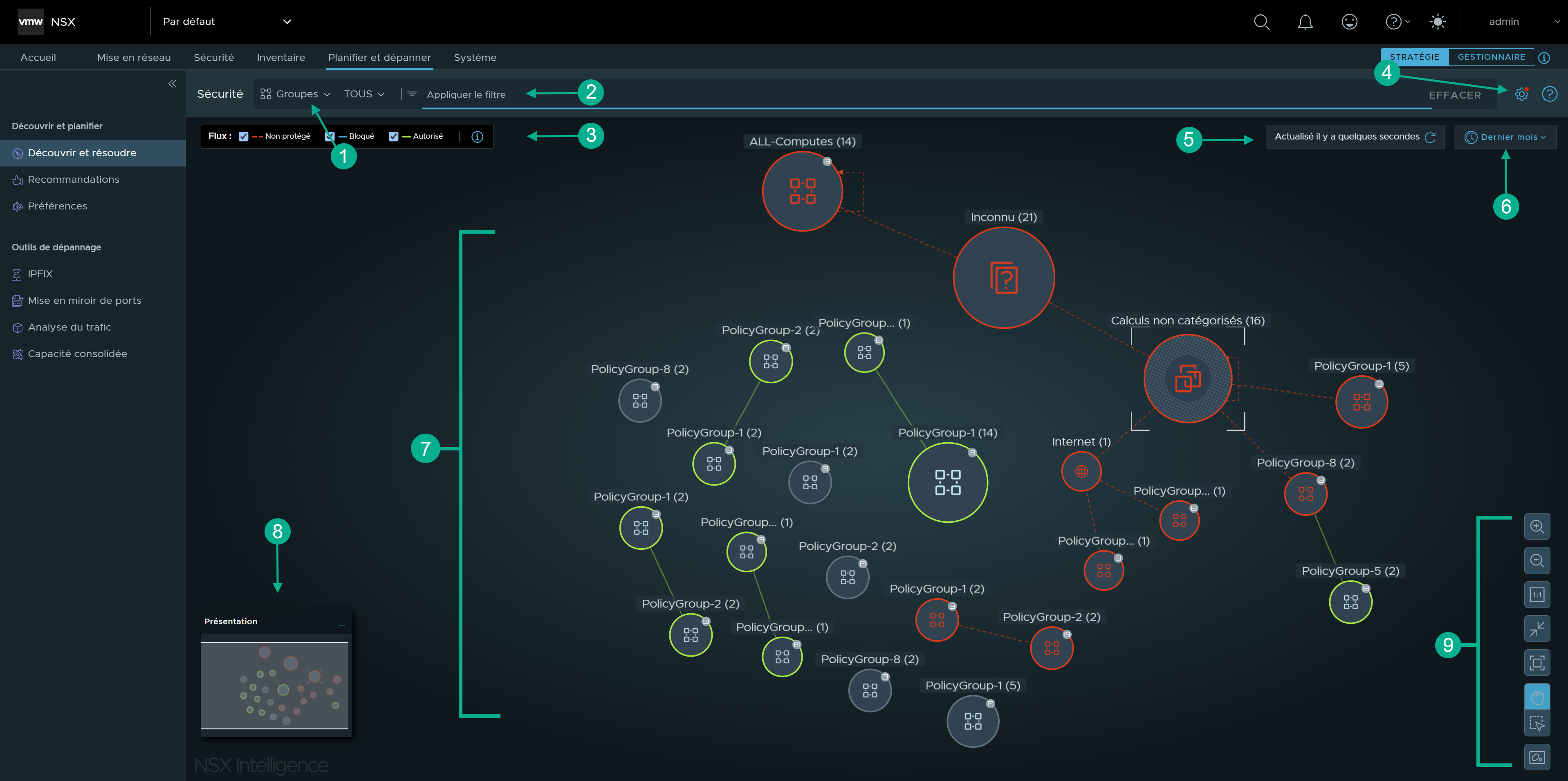Screen dimensions: 1568x781
Task: Open the Système tab
Action: (475, 57)
